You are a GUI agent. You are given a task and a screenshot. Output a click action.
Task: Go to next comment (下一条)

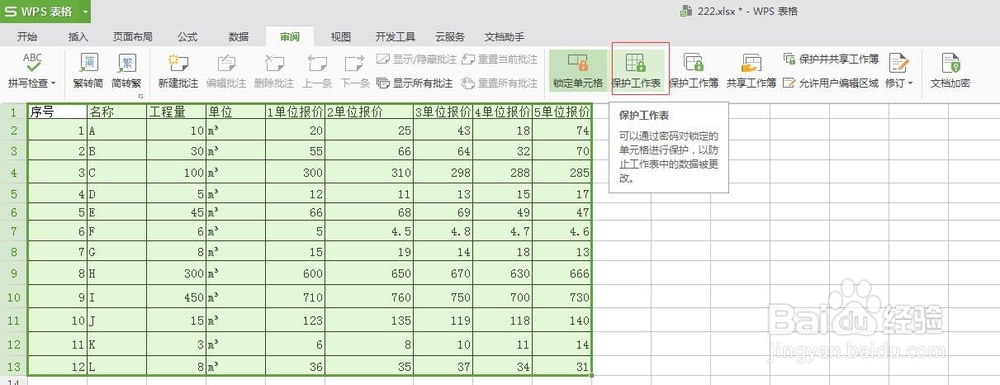tap(355, 71)
